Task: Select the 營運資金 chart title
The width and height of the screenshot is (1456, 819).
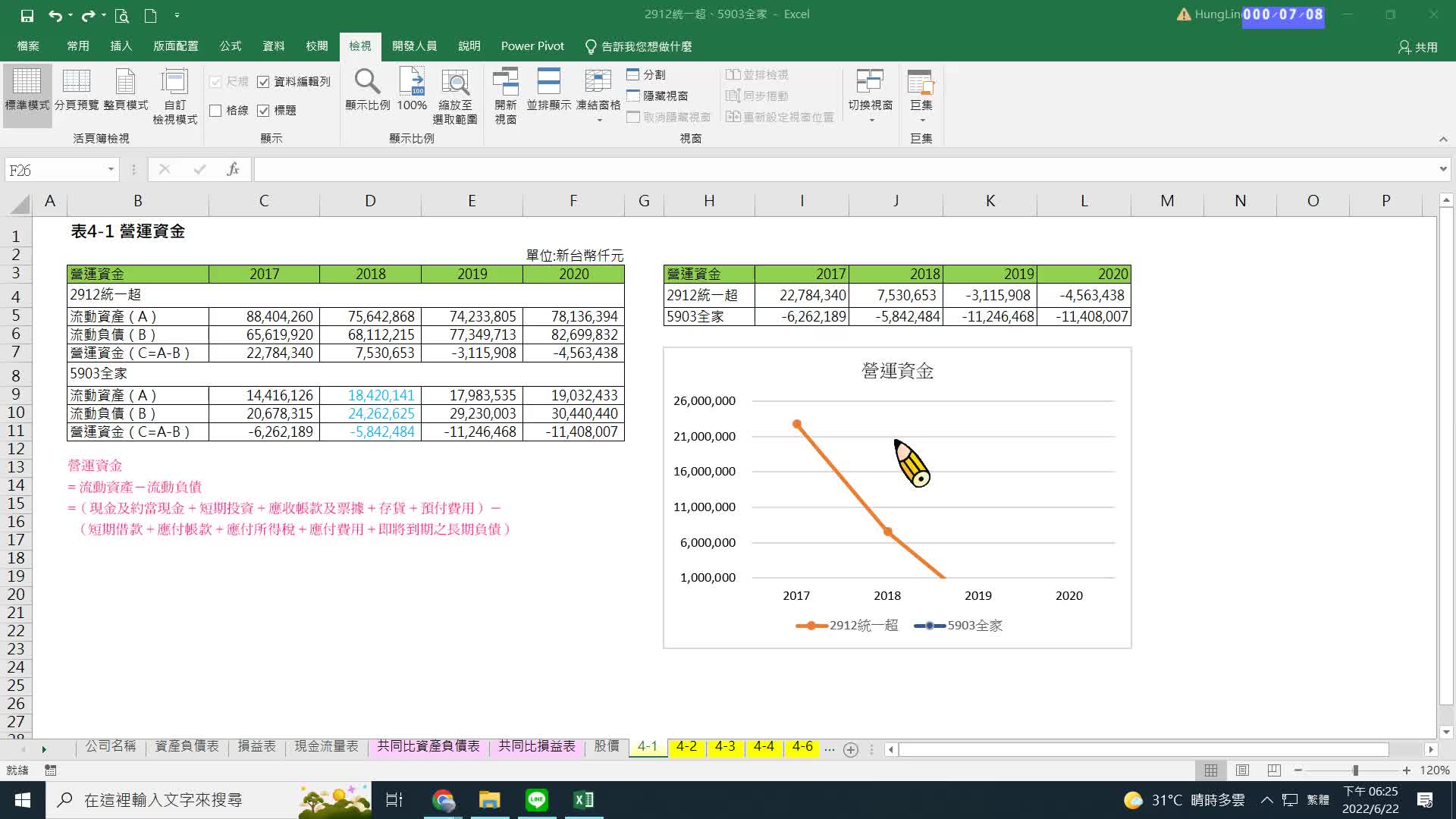Action: click(x=897, y=371)
